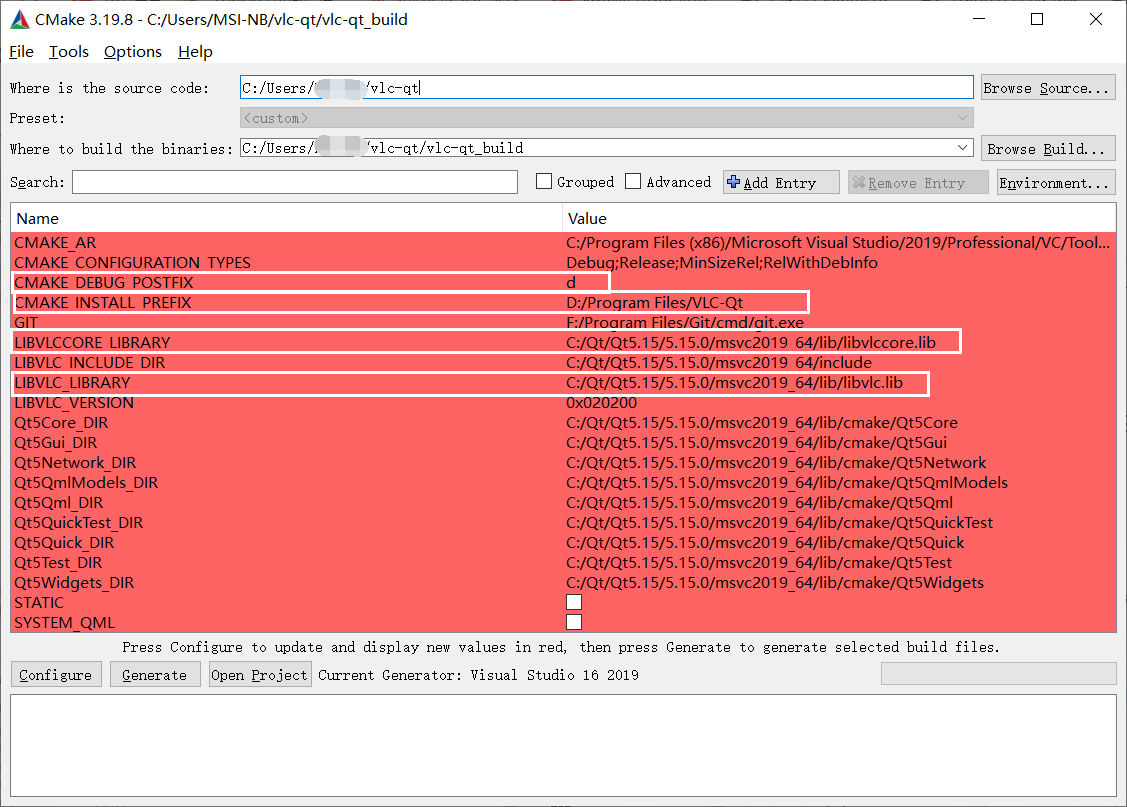Enable the STATIC cache entry checkbox
The width and height of the screenshot is (1127, 807).
[574, 601]
